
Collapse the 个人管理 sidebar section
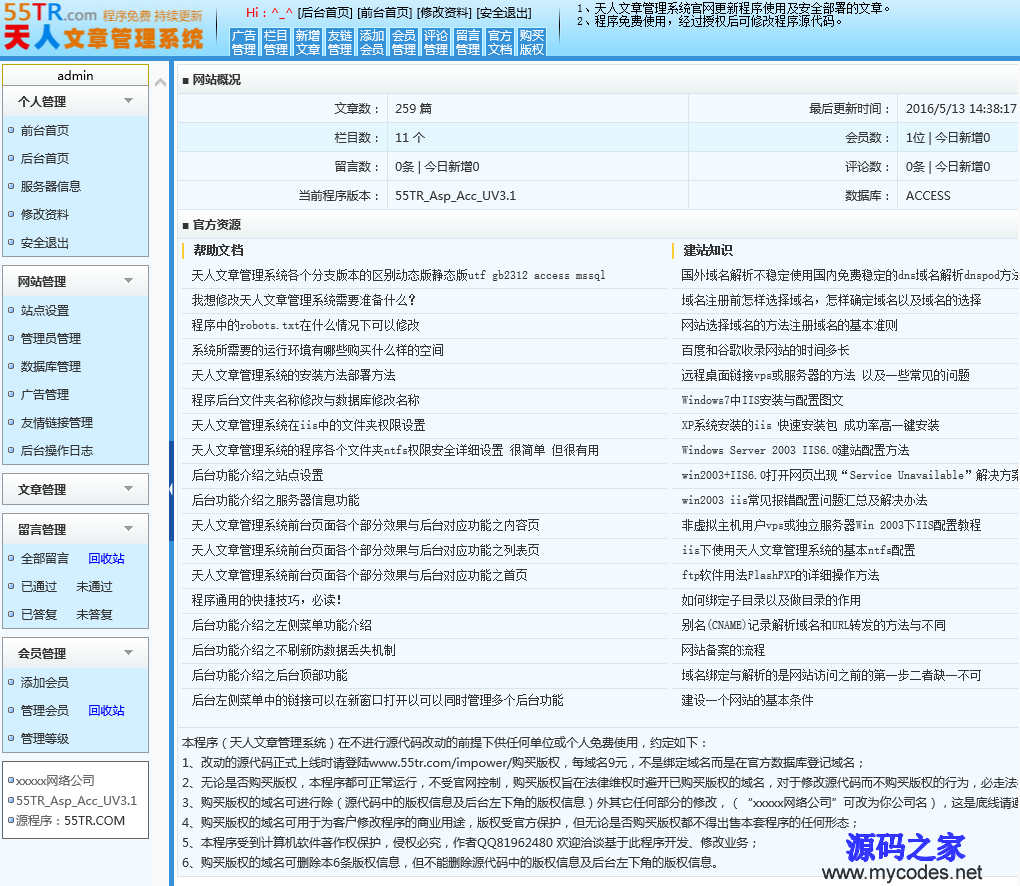(75, 101)
